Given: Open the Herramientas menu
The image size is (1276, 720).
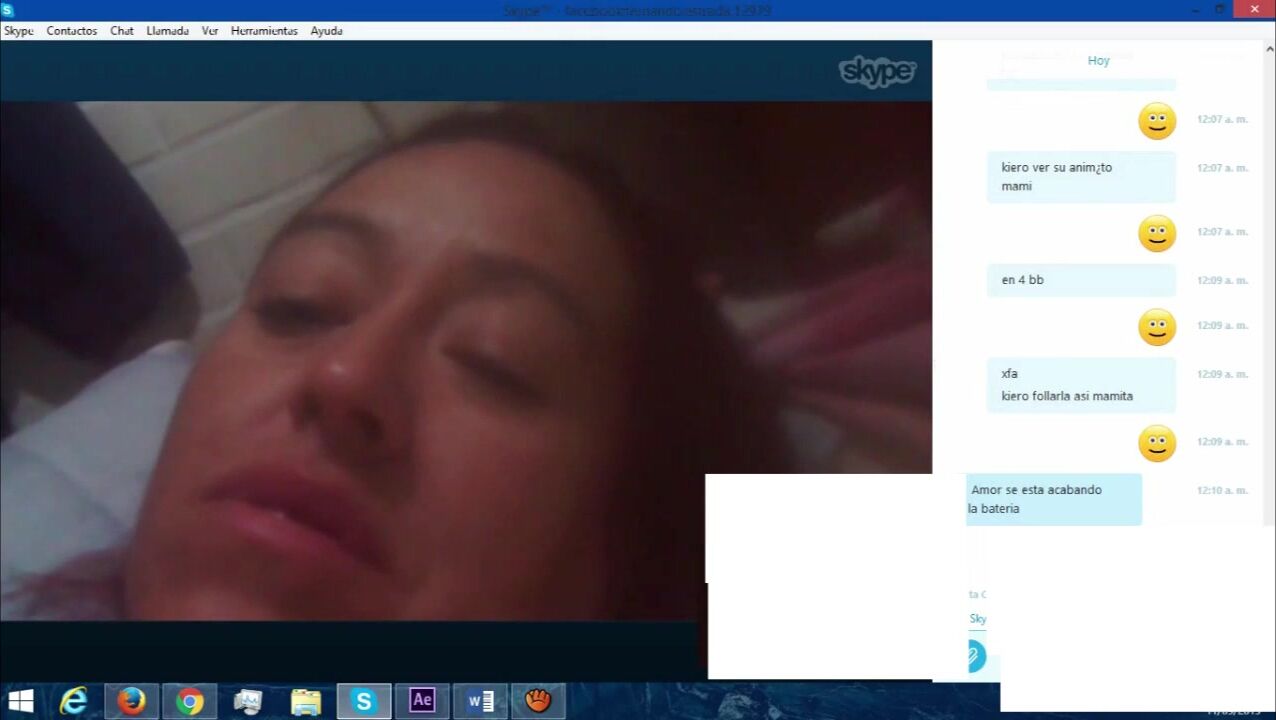Looking at the screenshot, I should (264, 31).
